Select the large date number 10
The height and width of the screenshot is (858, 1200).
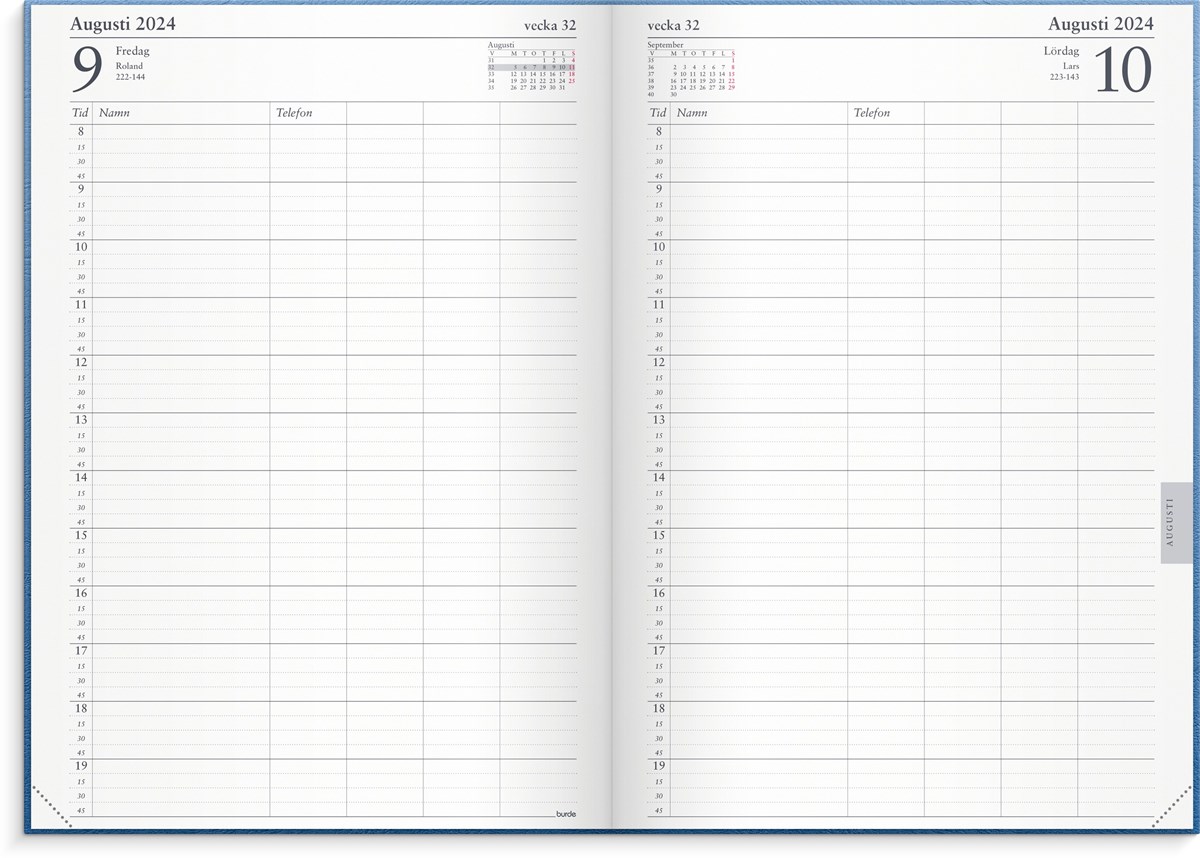1123,71
